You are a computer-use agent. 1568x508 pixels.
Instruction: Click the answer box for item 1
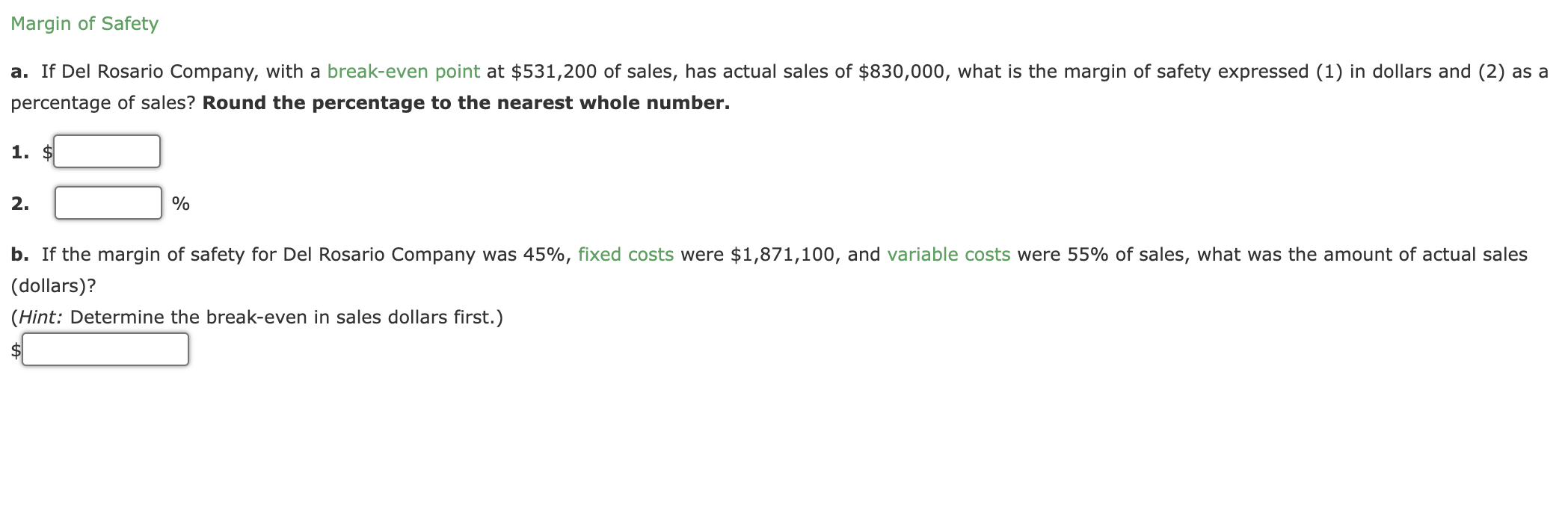(x=108, y=150)
